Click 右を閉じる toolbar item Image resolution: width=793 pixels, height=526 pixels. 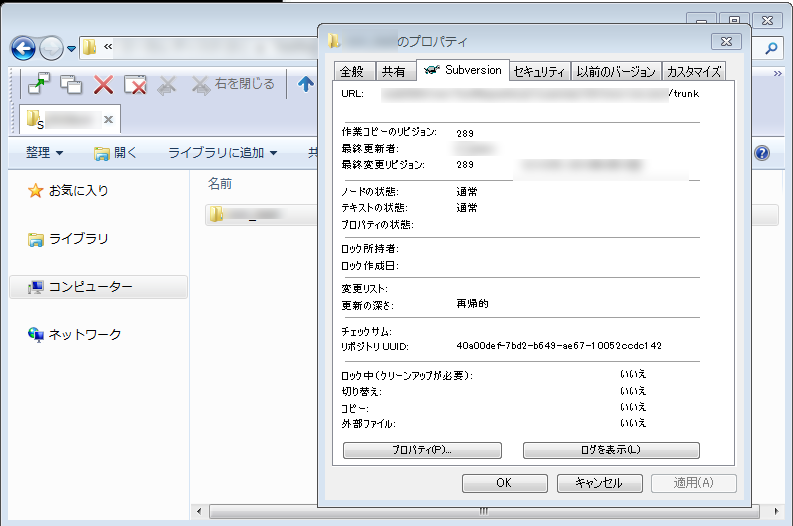234,84
